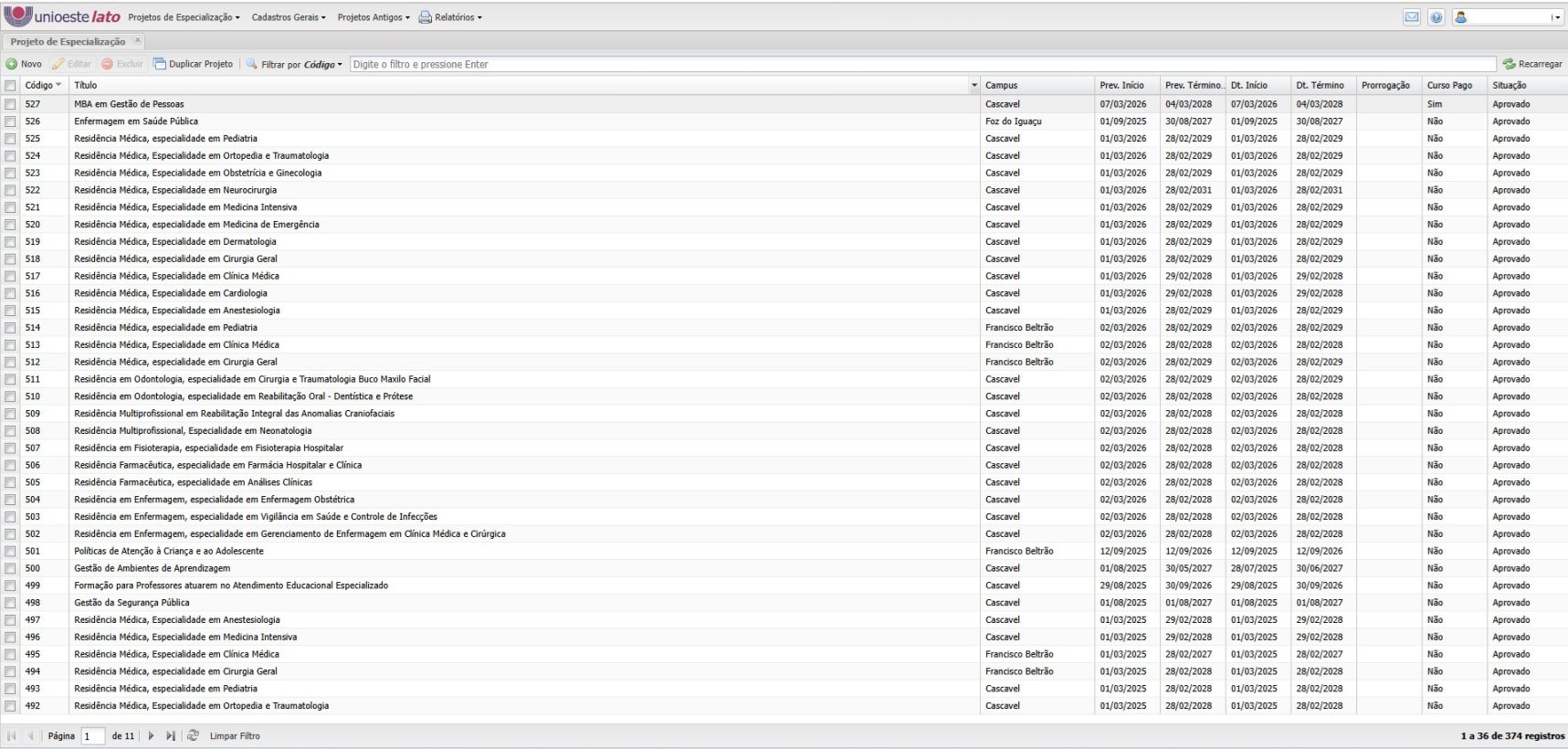1568x749 pixels.
Task: Click Novo to add new project
Action: coord(24,64)
